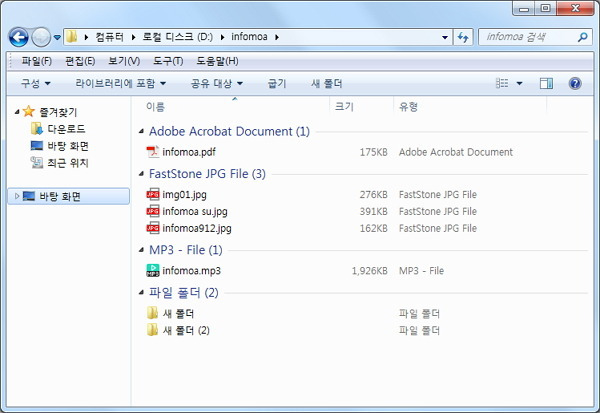600x413 pixels.
Task: Collapse the 즐겨찾기 tree node
Action: pyautogui.click(x=17, y=112)
